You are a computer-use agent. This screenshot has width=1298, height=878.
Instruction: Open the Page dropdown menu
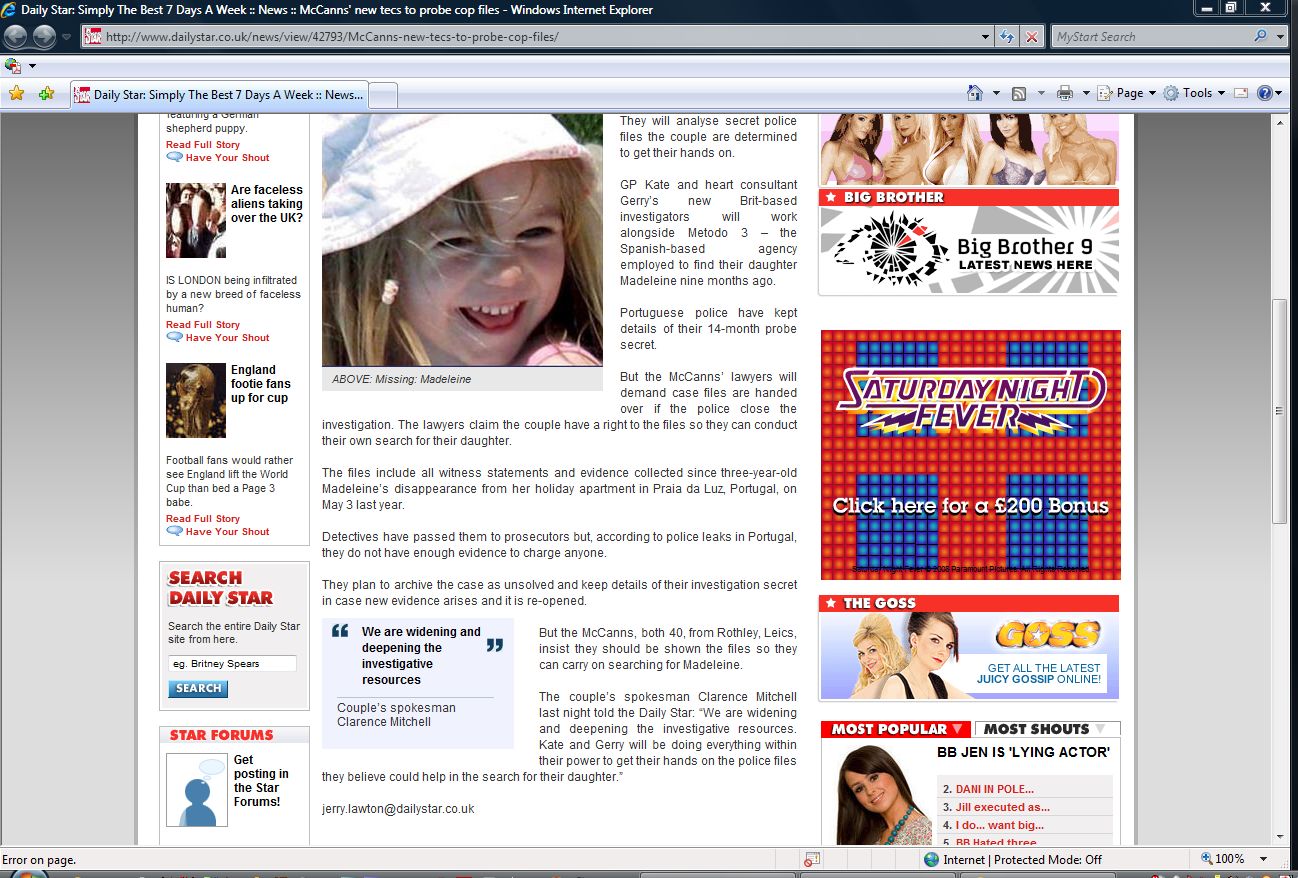point(1129,93)
